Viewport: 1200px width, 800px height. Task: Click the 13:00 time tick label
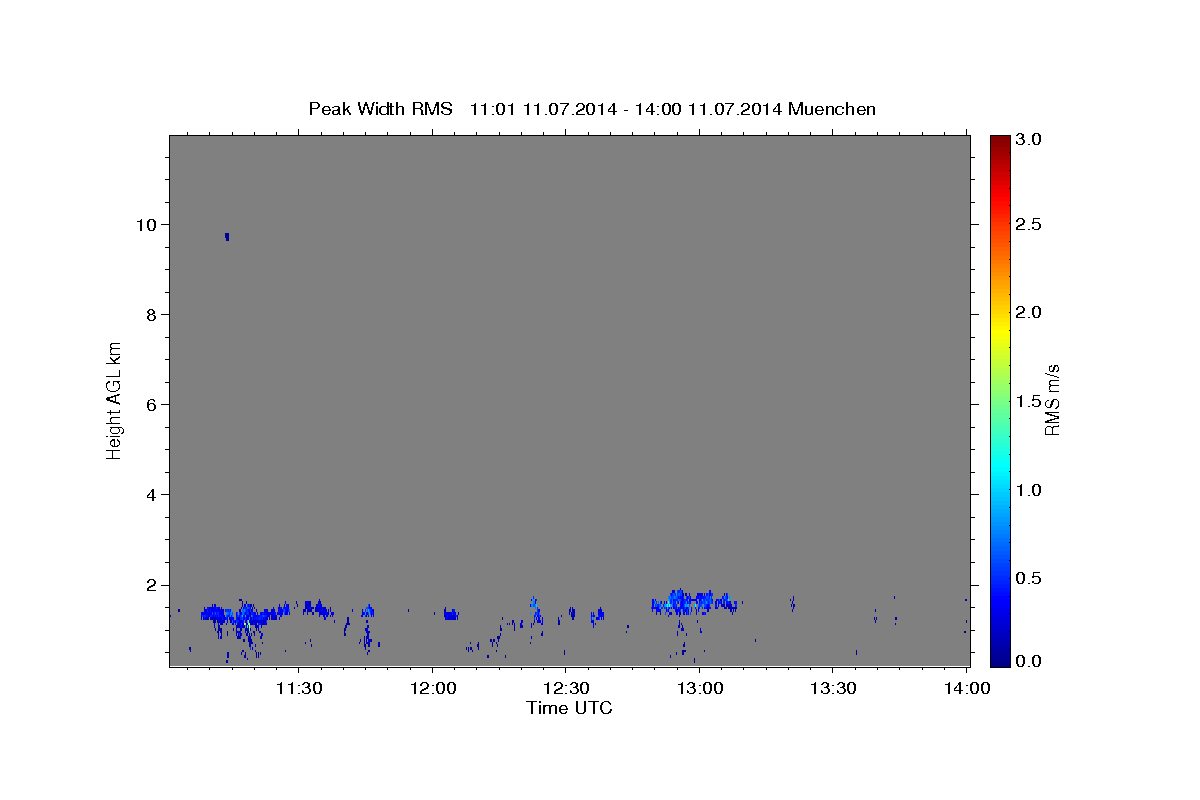tap(698, 688)
